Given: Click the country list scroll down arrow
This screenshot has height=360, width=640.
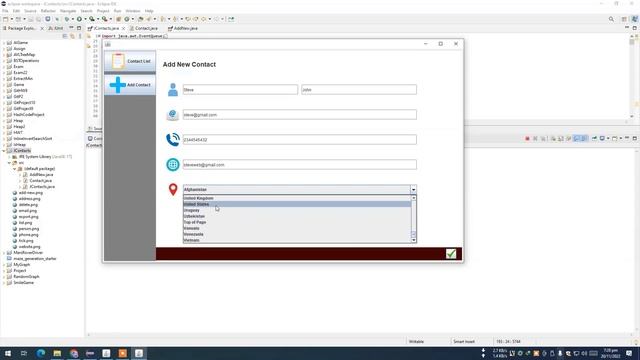Looking at the screenshot, I should (413, 240).
